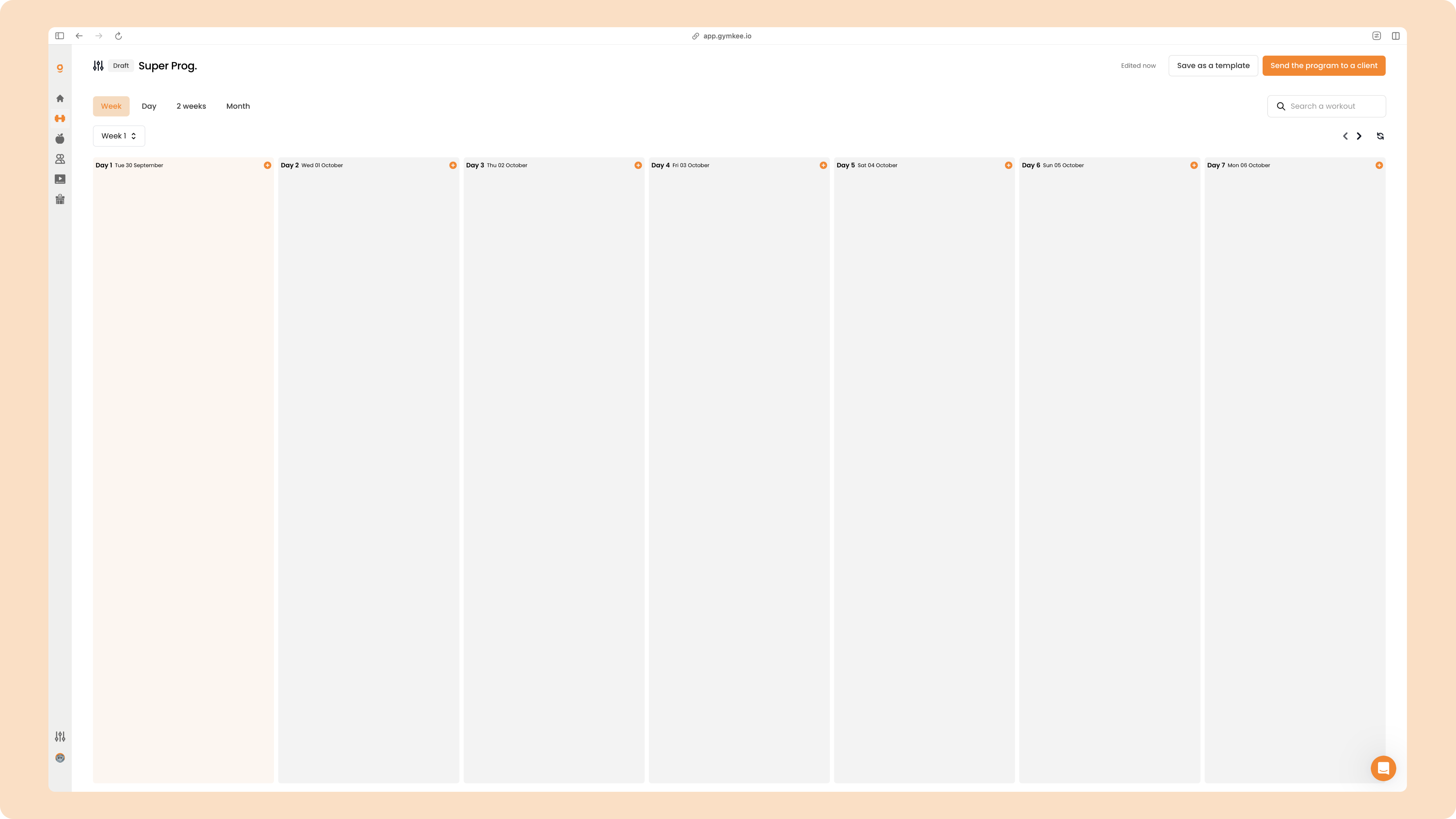This screenshot has height=819, width=1456.
Task: Click the app.gymkee.io address bar
Action: click(722, 36)
